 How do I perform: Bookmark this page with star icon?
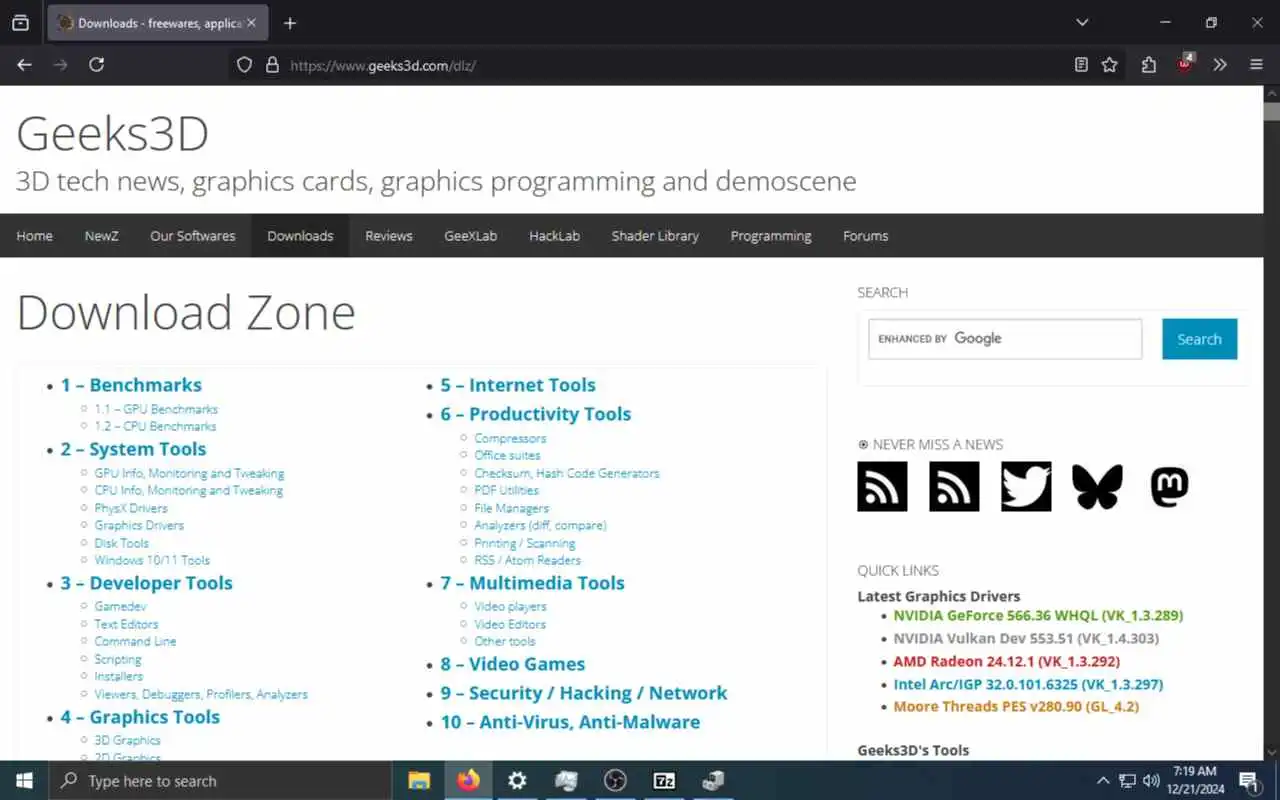coord(1109,65)
